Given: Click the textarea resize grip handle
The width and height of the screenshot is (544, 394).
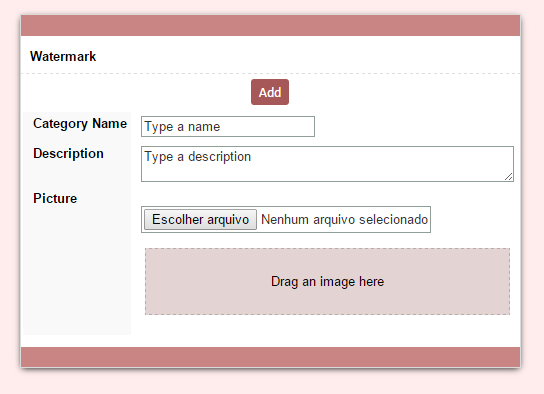Looking at the screenshot, I should (509, 177).
